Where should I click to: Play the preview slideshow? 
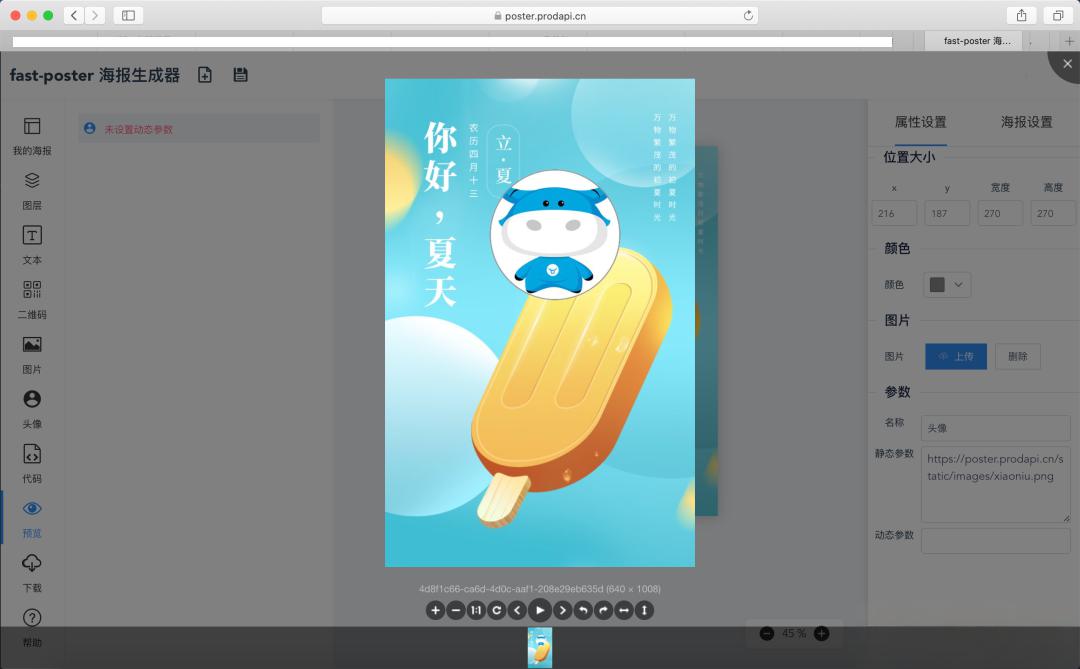point(540,610)
